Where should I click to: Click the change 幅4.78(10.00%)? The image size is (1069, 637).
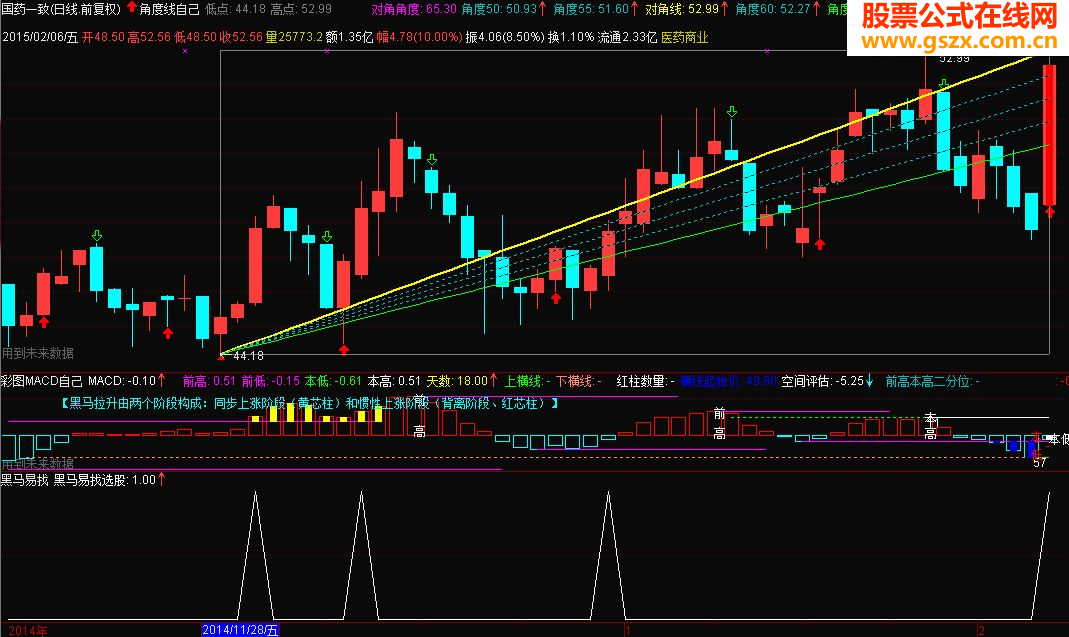419,37
